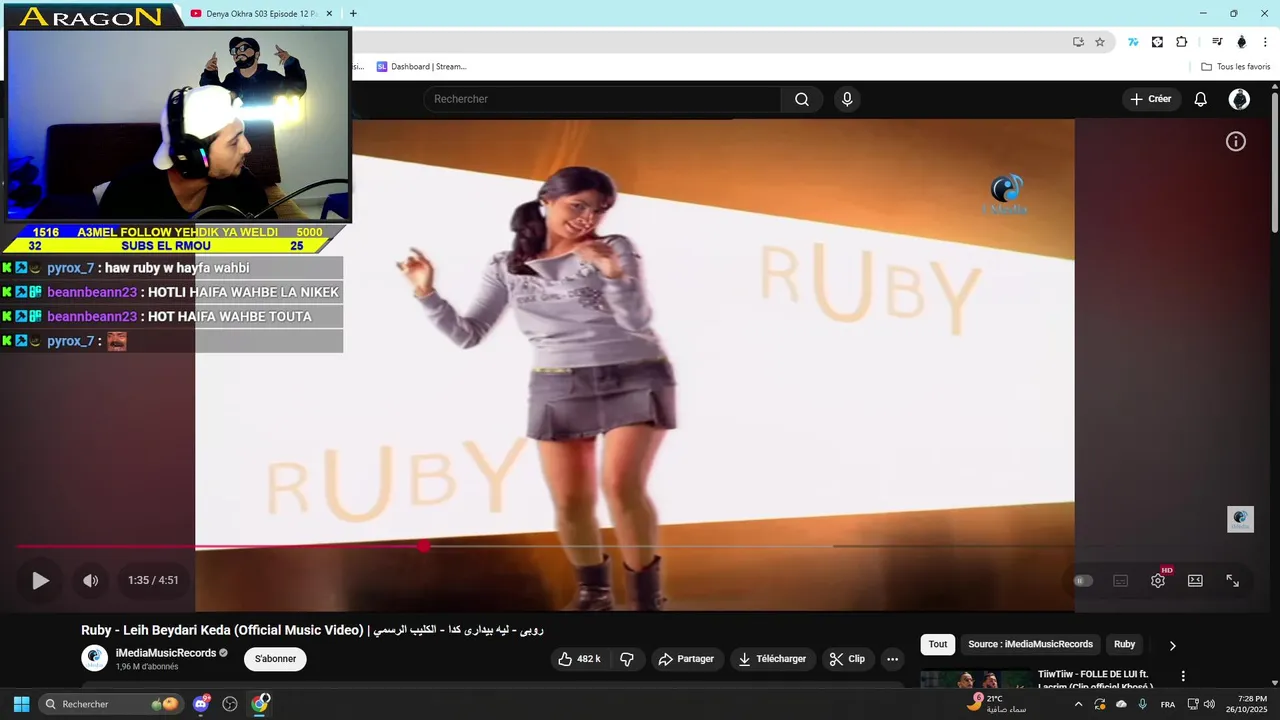Open the black-and-white square extension icon
The image size is (1280, 720).
click(1157, 42)
